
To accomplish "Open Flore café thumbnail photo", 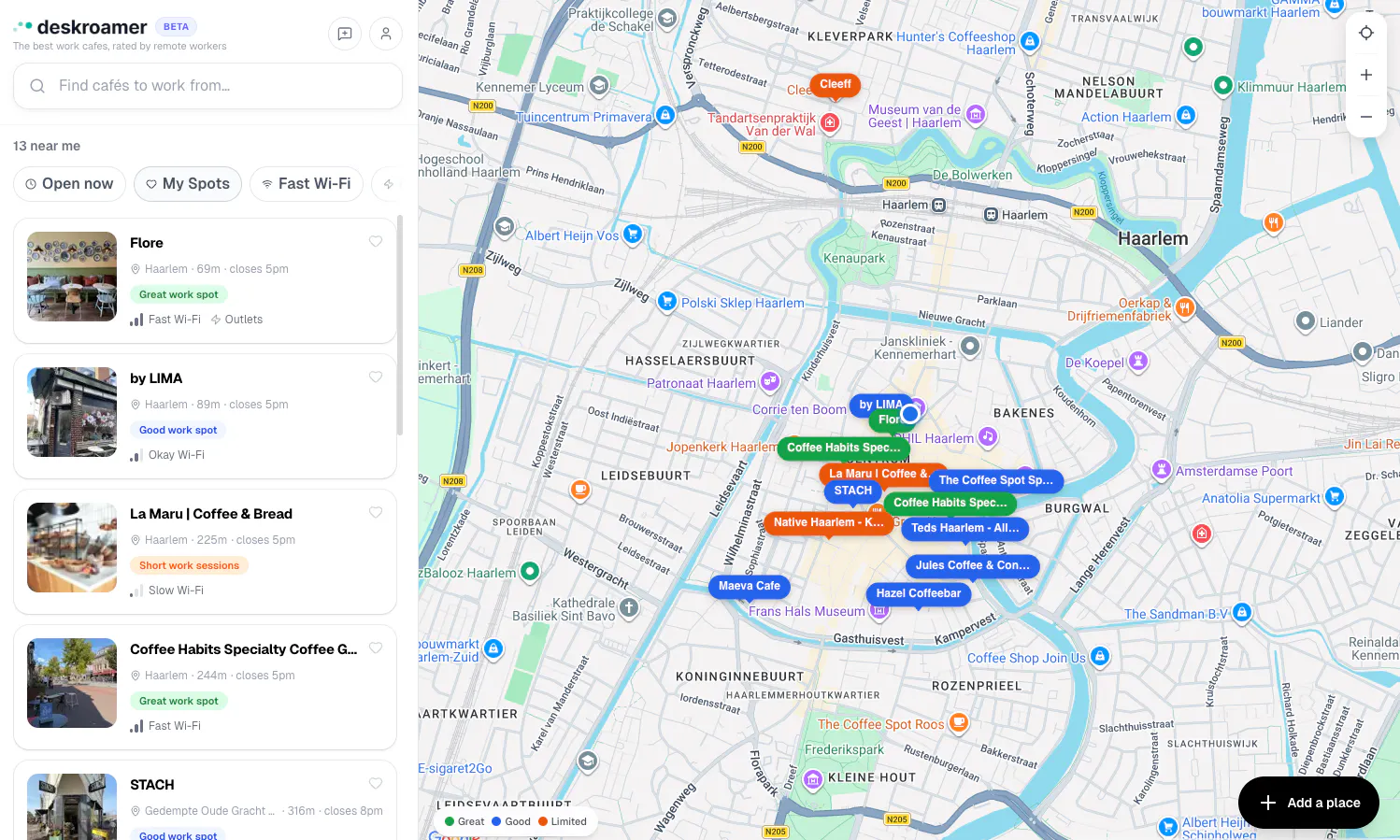I will click(72, 277).
